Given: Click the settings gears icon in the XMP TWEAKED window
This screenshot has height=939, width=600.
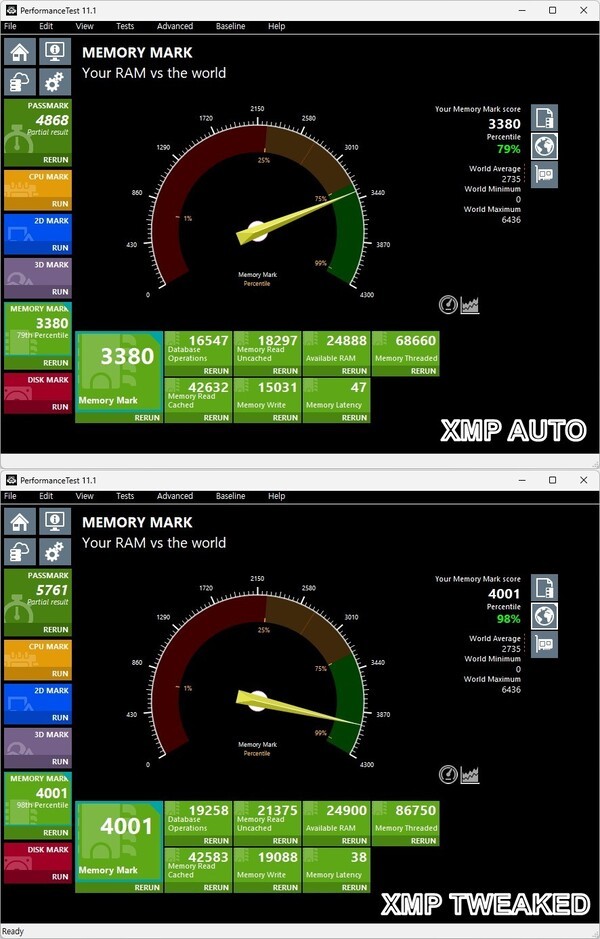Looking at the screenshot, I should pos(54,552).
